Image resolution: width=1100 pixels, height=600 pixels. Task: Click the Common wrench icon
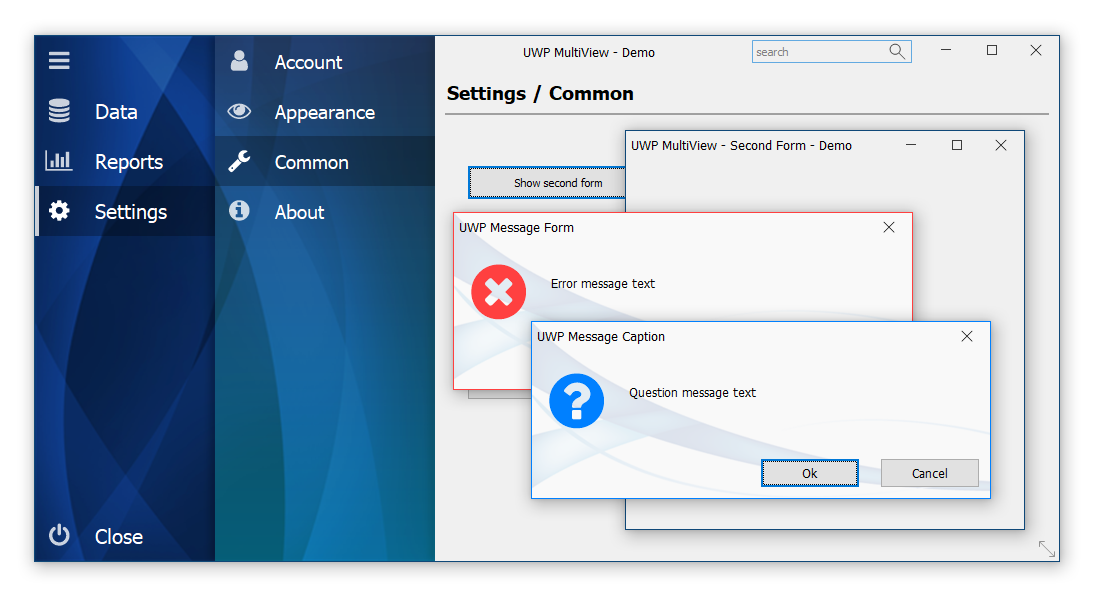click(239, 161)
